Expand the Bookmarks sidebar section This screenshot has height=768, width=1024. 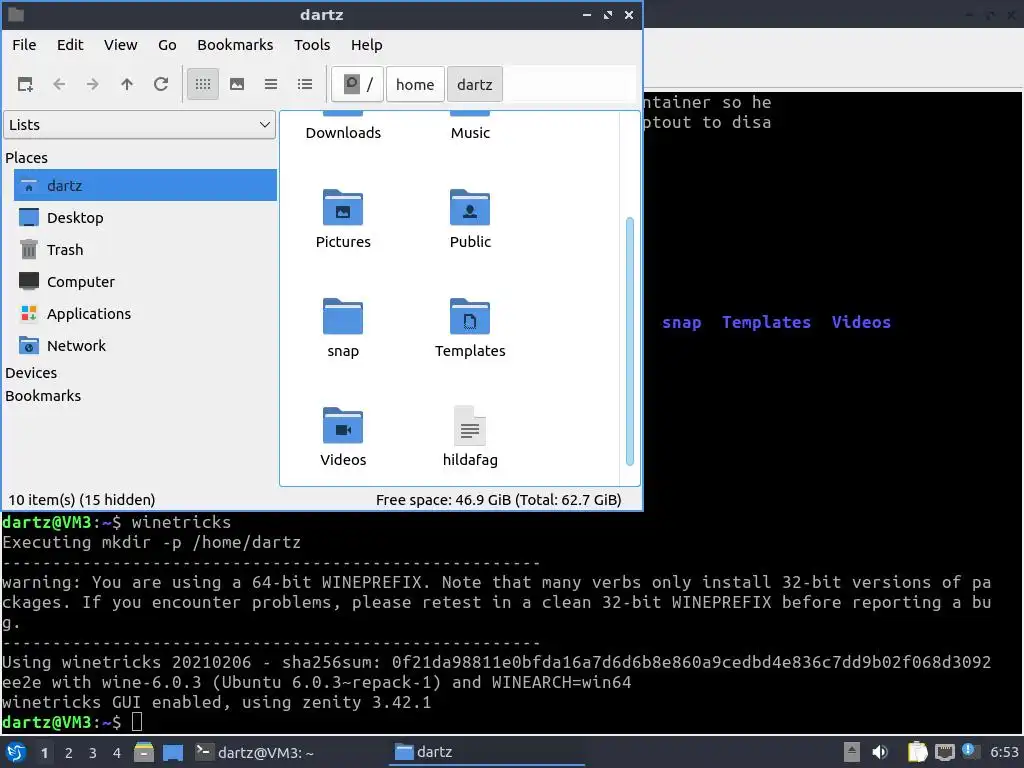(x=43, y=396)
